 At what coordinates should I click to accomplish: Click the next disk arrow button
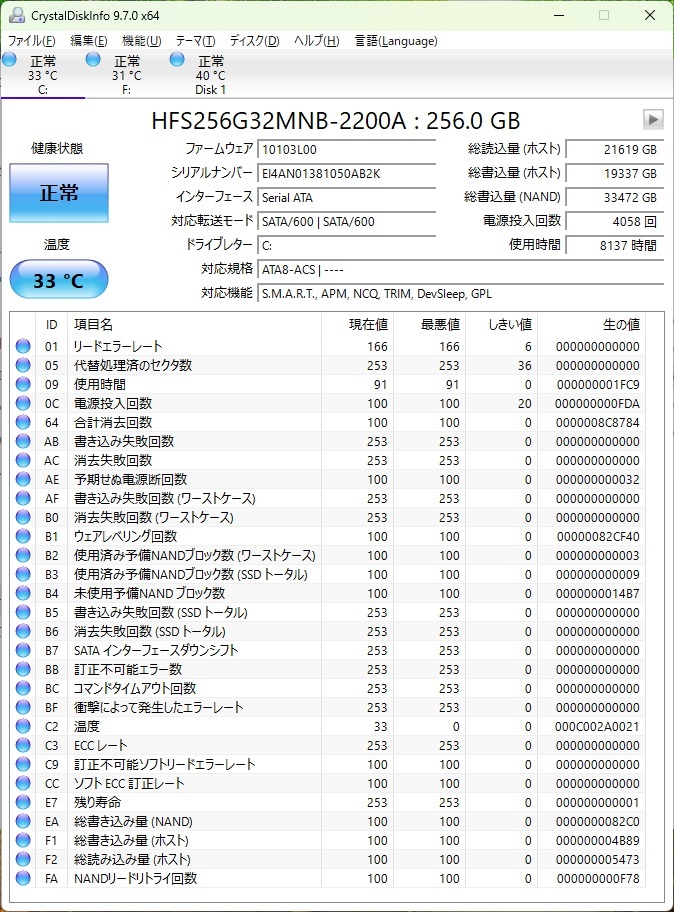click(x=653, y=119)
